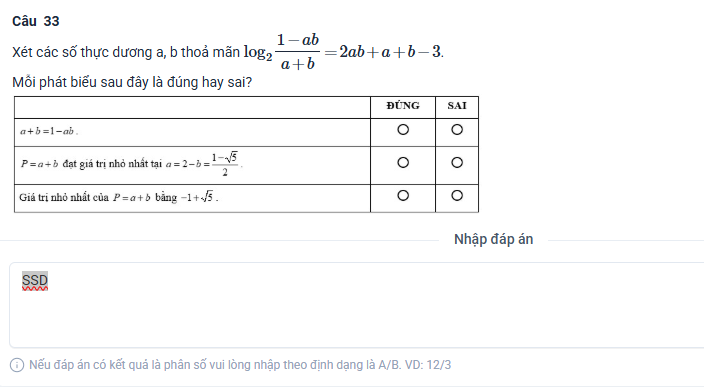
Task: Click the ĐÚNG column header
Action: [x=403, y=106]
